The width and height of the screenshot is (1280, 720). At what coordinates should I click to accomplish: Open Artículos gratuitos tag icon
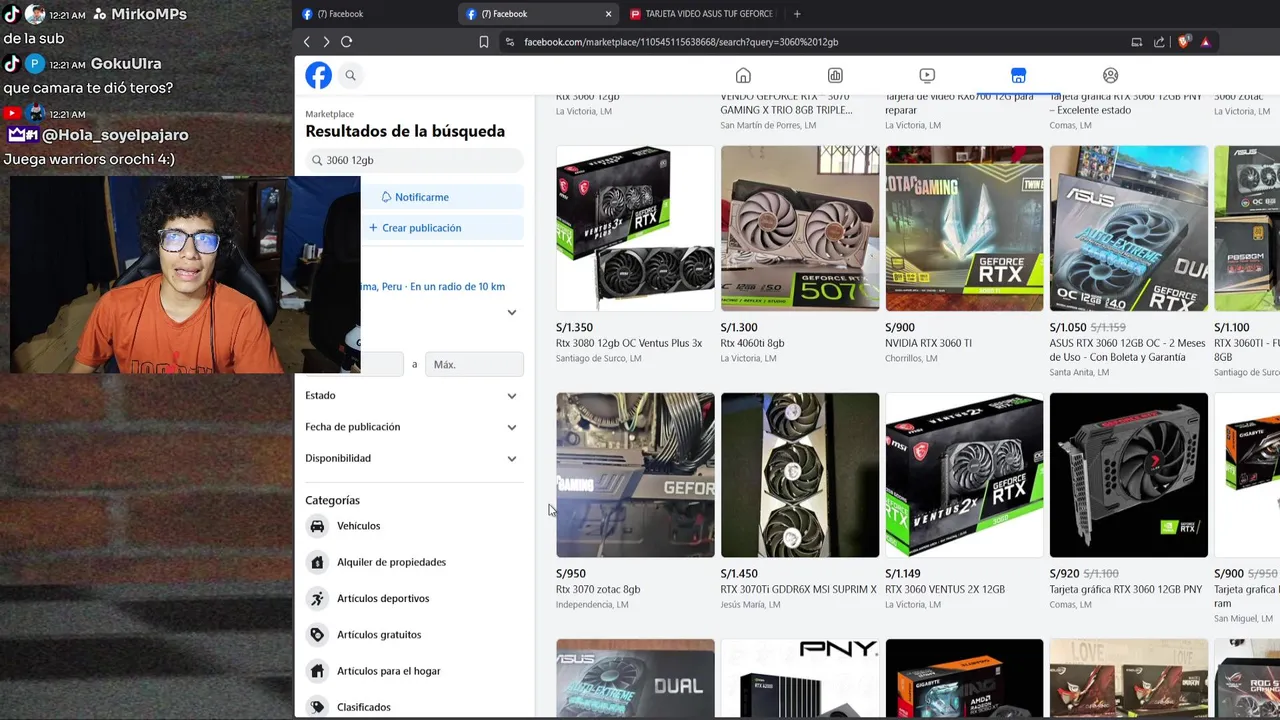[x=317, y=635]
